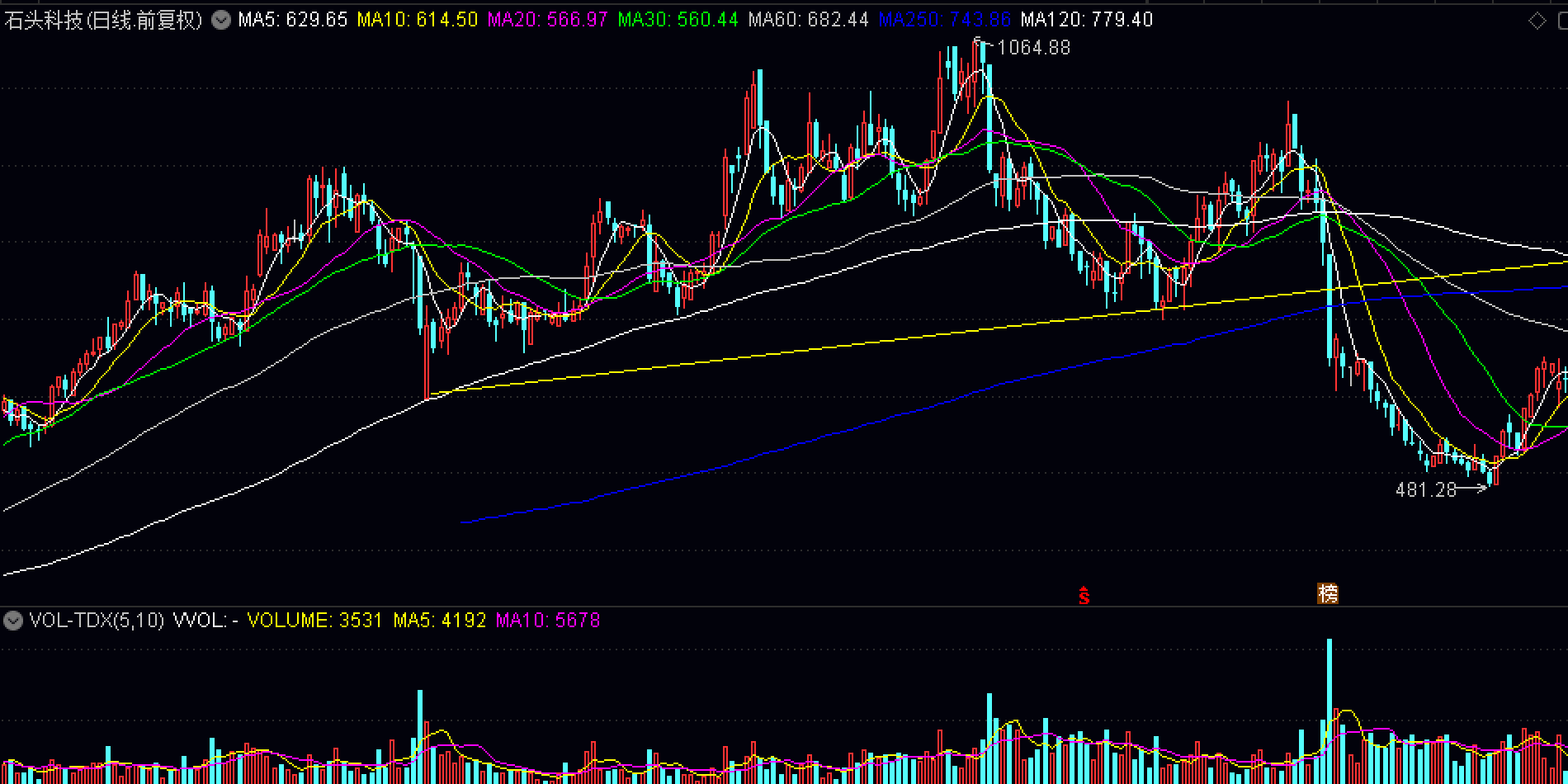This screenshot has height=784, width=1568.
Task: Click the 1064.88 high price label
Action: click(1033, 48)
